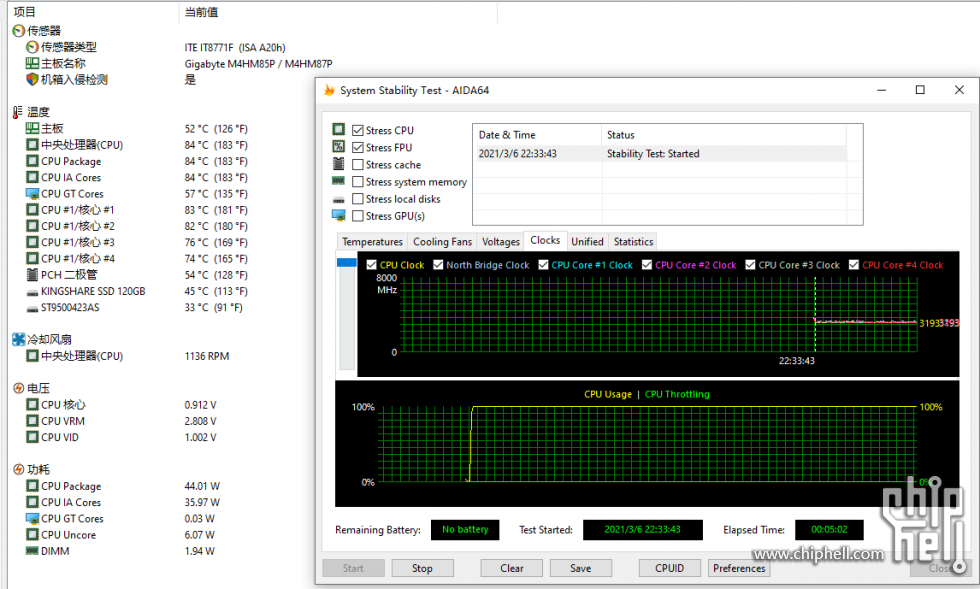Screen dimensions: 980x589
Task: Click the fan icon beside 冷却风扇
Action: click(x=19, y=340)
